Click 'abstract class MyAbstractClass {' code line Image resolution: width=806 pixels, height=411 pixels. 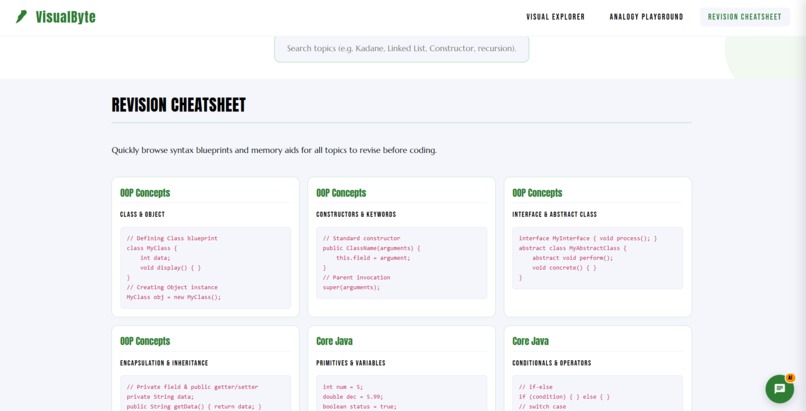[x=573, y=248]
